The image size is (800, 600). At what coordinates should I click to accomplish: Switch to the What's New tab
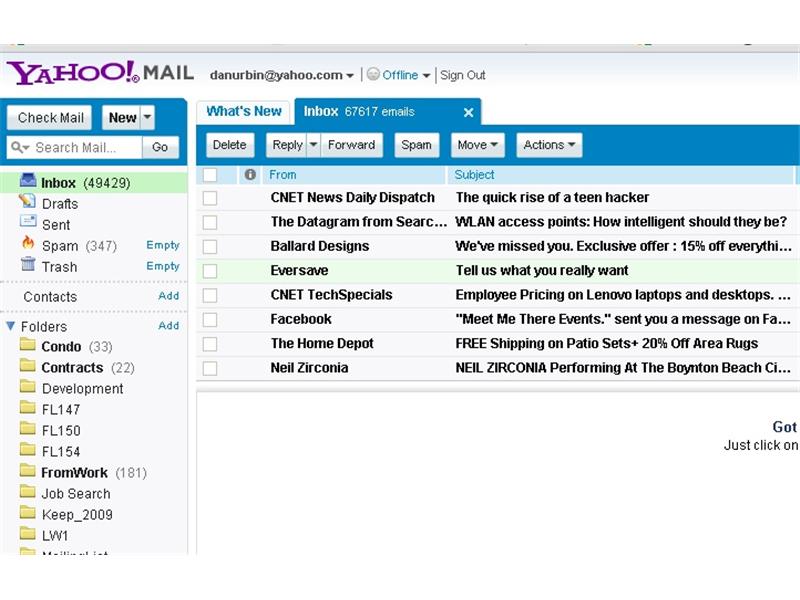244,111
